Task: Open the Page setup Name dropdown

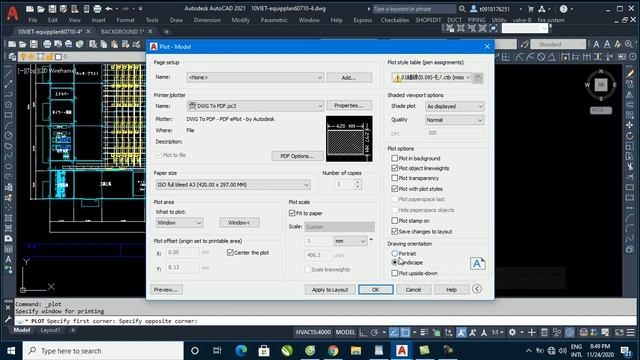Action: (x=255, y=78)
